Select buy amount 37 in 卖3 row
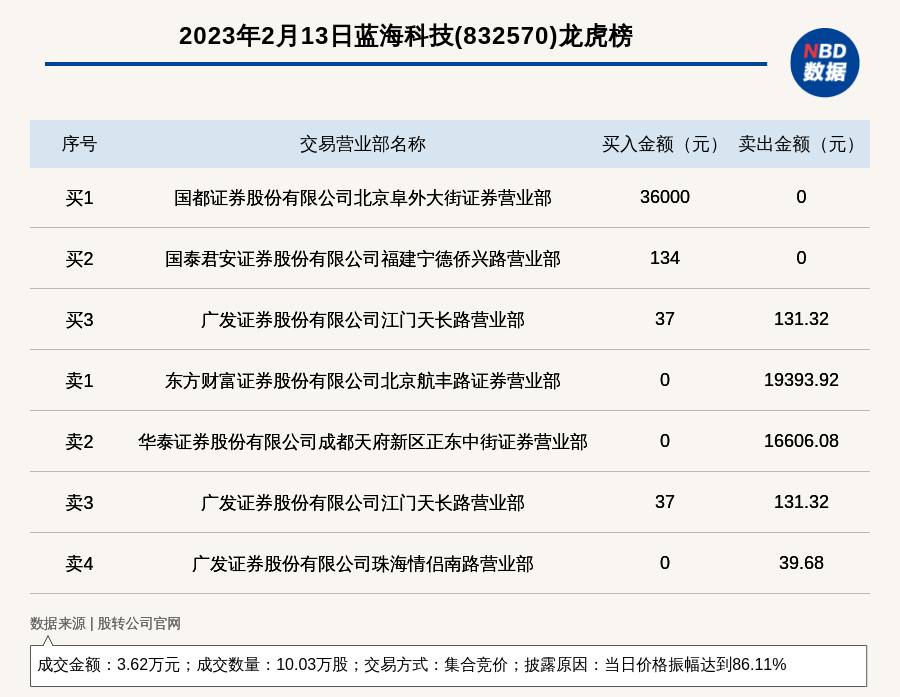900x697 pixels. (x=665, y=502)
